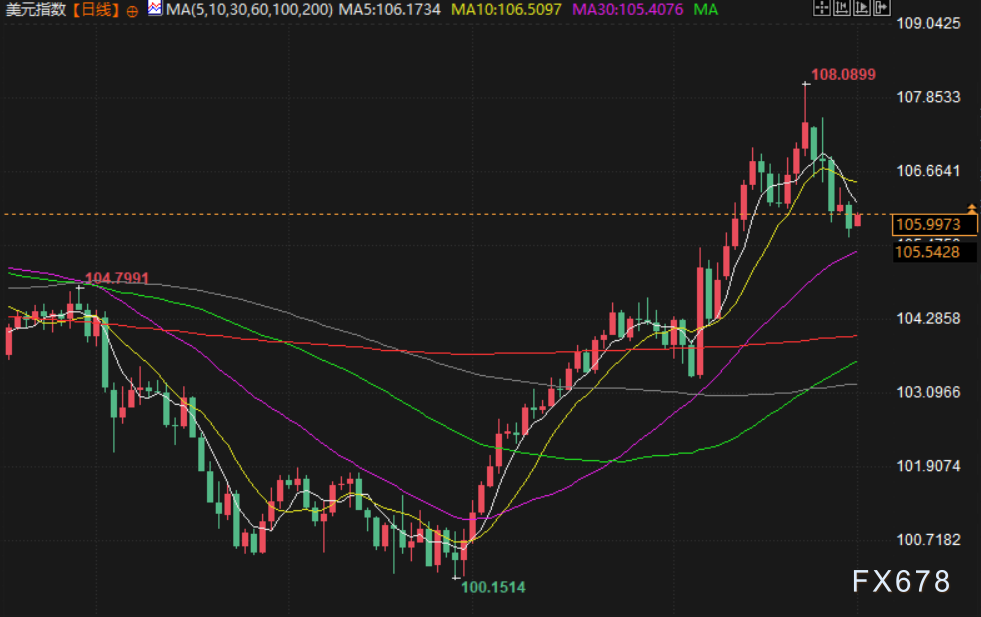The height and width of the screenshot is (617, 981).
Task: Select the white MA5:106.1734 legend entry
Action: click(x=389, y=10)
